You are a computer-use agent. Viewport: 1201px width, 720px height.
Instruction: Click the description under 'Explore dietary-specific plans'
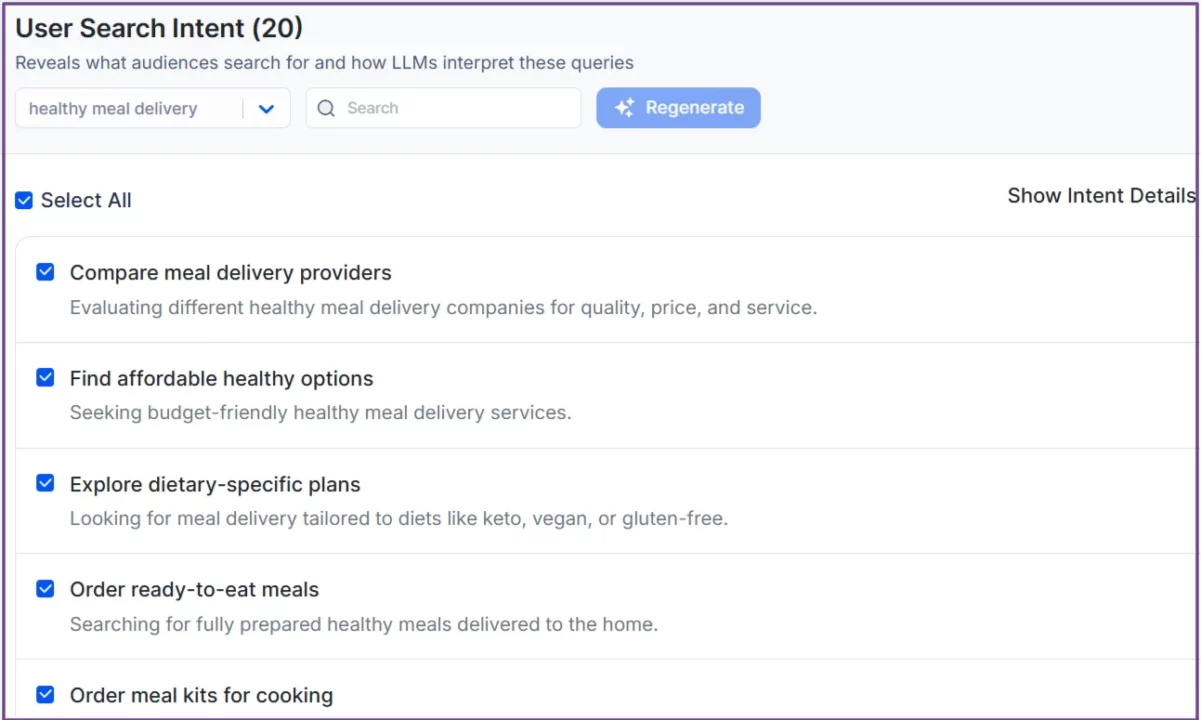click(x=398, y=518)
